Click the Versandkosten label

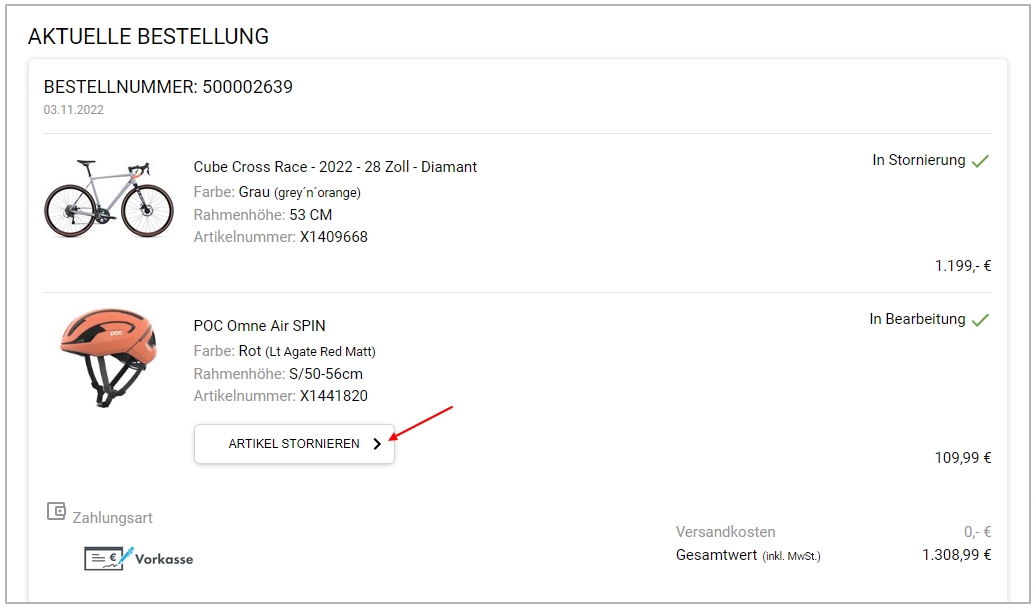pyautogui.click(x=725, y=532)
